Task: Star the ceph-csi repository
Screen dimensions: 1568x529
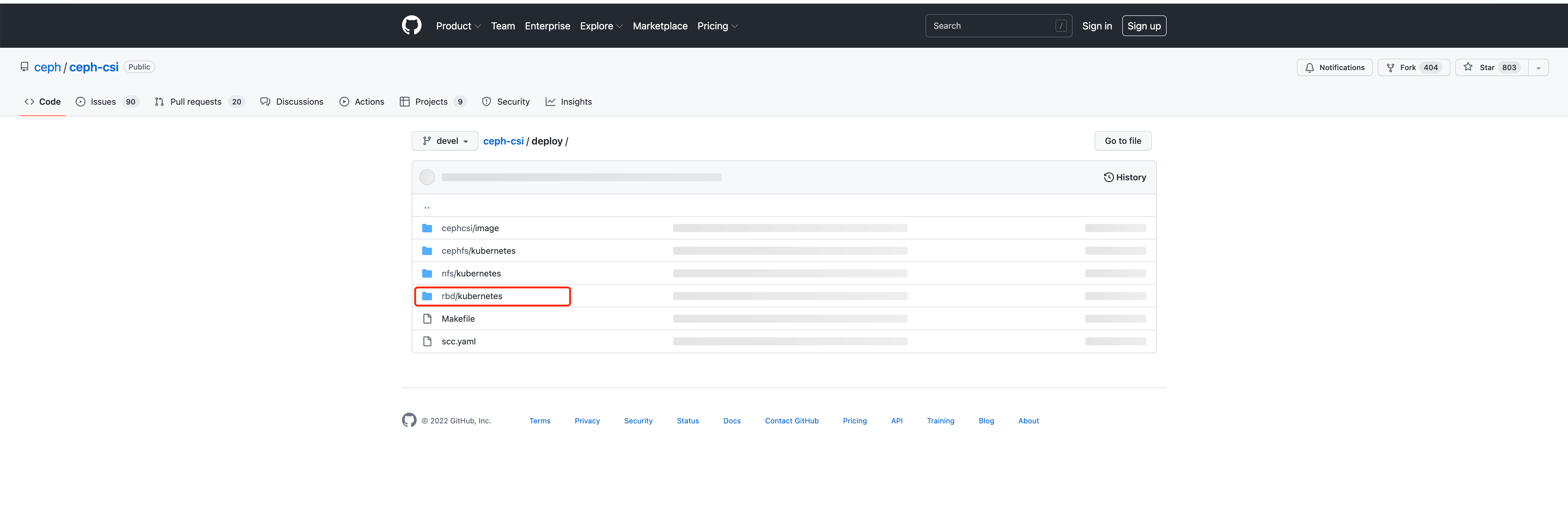Action: click(x=1491, y=67)
